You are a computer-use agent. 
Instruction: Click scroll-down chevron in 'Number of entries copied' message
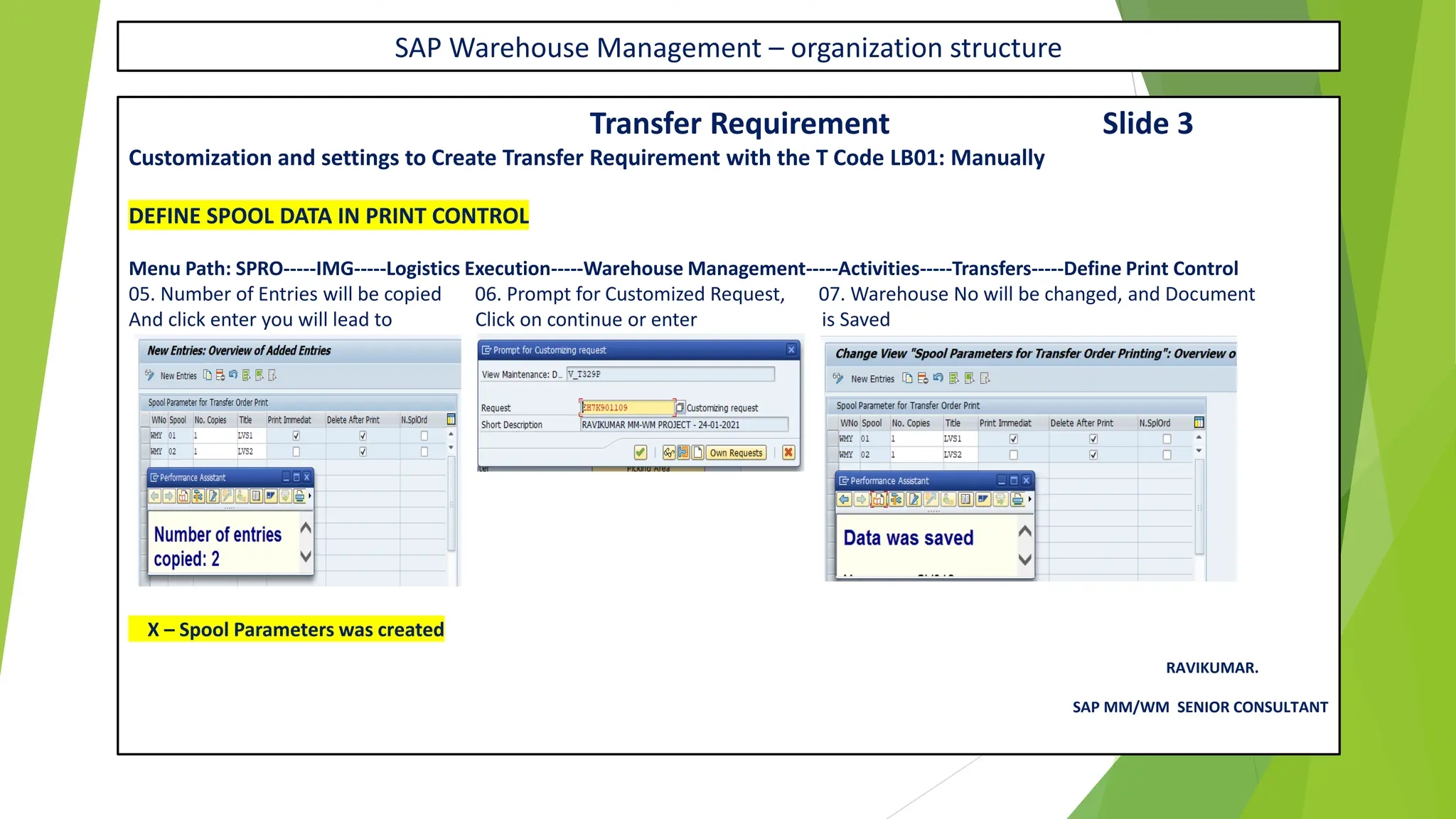tap(306, 556)
